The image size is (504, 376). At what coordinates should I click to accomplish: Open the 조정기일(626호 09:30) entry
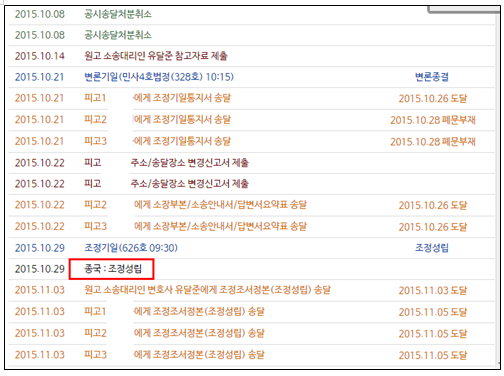coord(131,248)
